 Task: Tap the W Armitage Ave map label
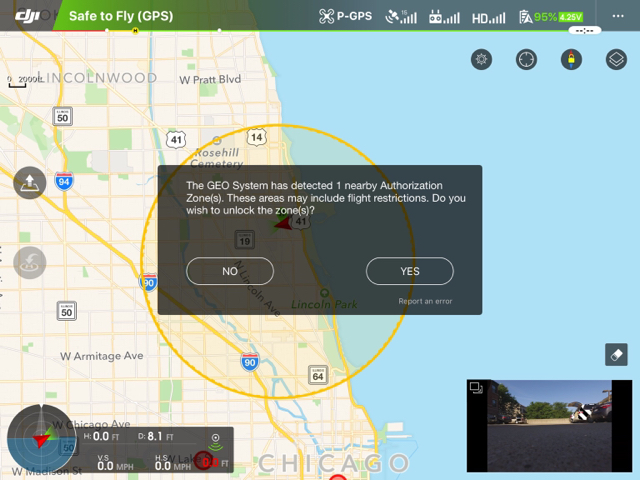tap(102, 356)
